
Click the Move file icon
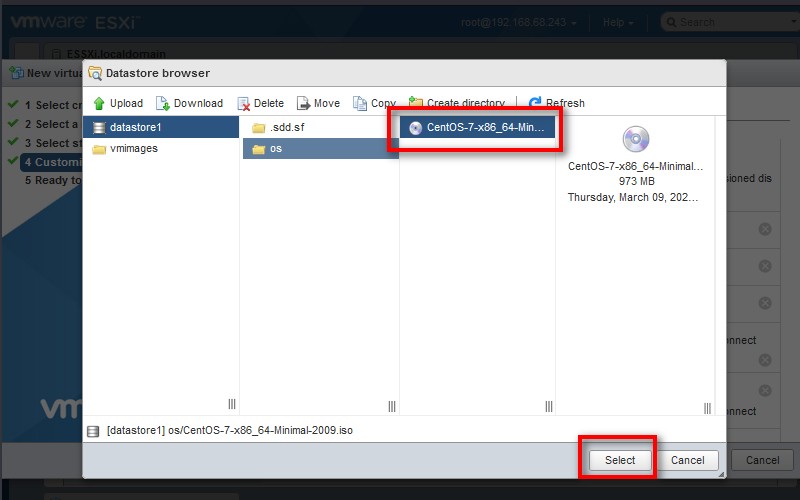[303, 103]
